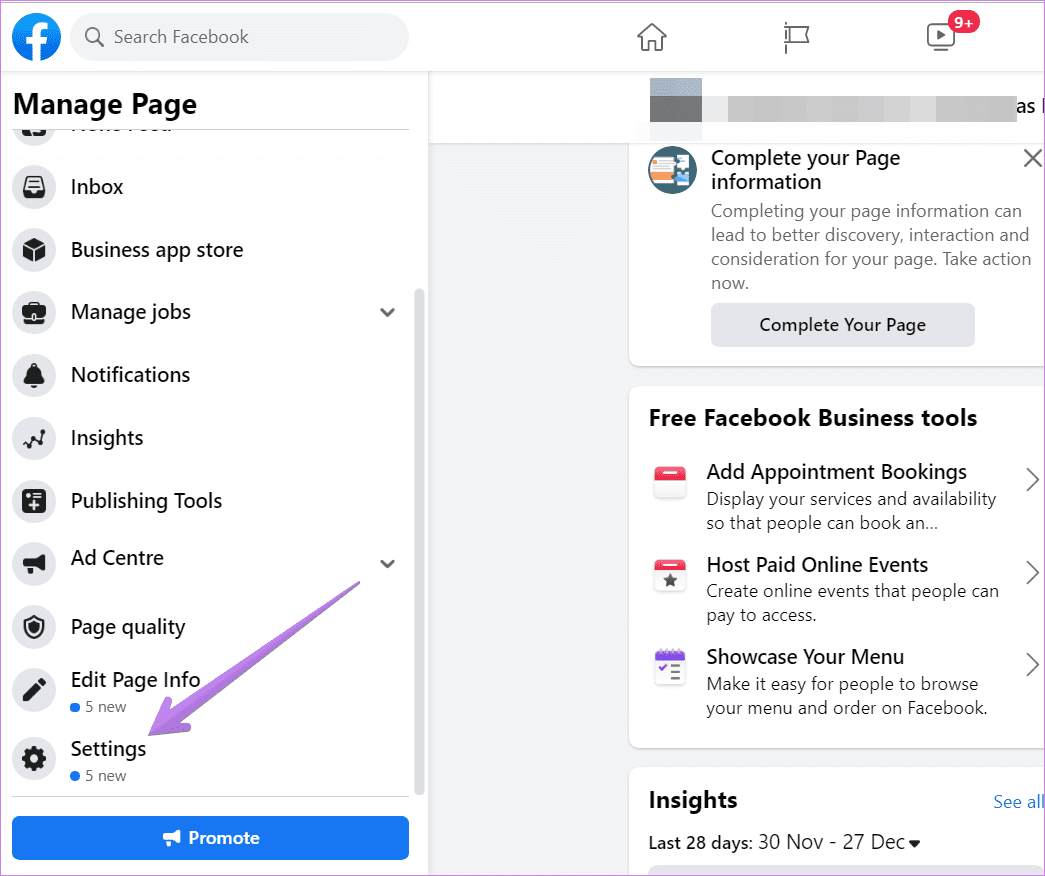Open the Inbox menu item

coord(210,187)
